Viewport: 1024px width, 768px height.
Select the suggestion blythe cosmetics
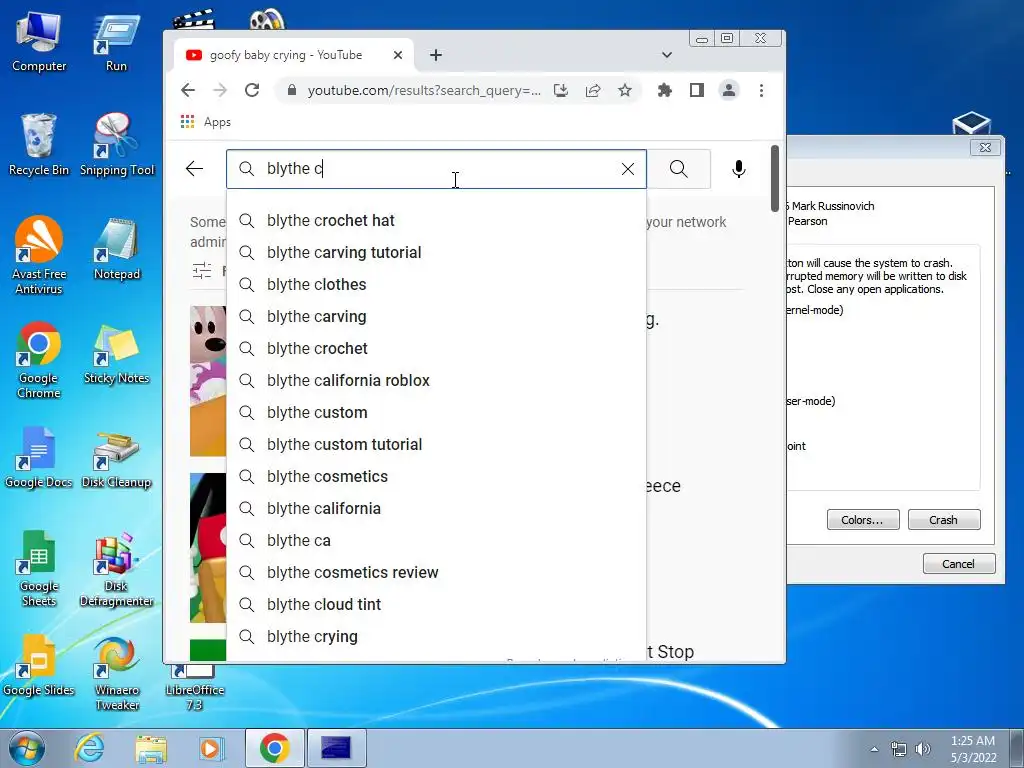[436, 477]
